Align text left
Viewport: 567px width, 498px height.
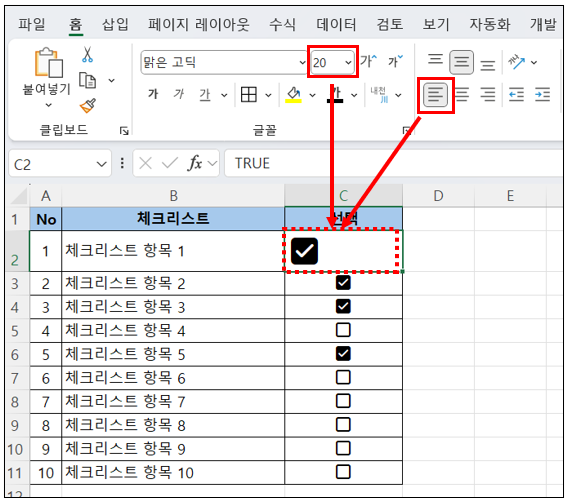(435, 95)
